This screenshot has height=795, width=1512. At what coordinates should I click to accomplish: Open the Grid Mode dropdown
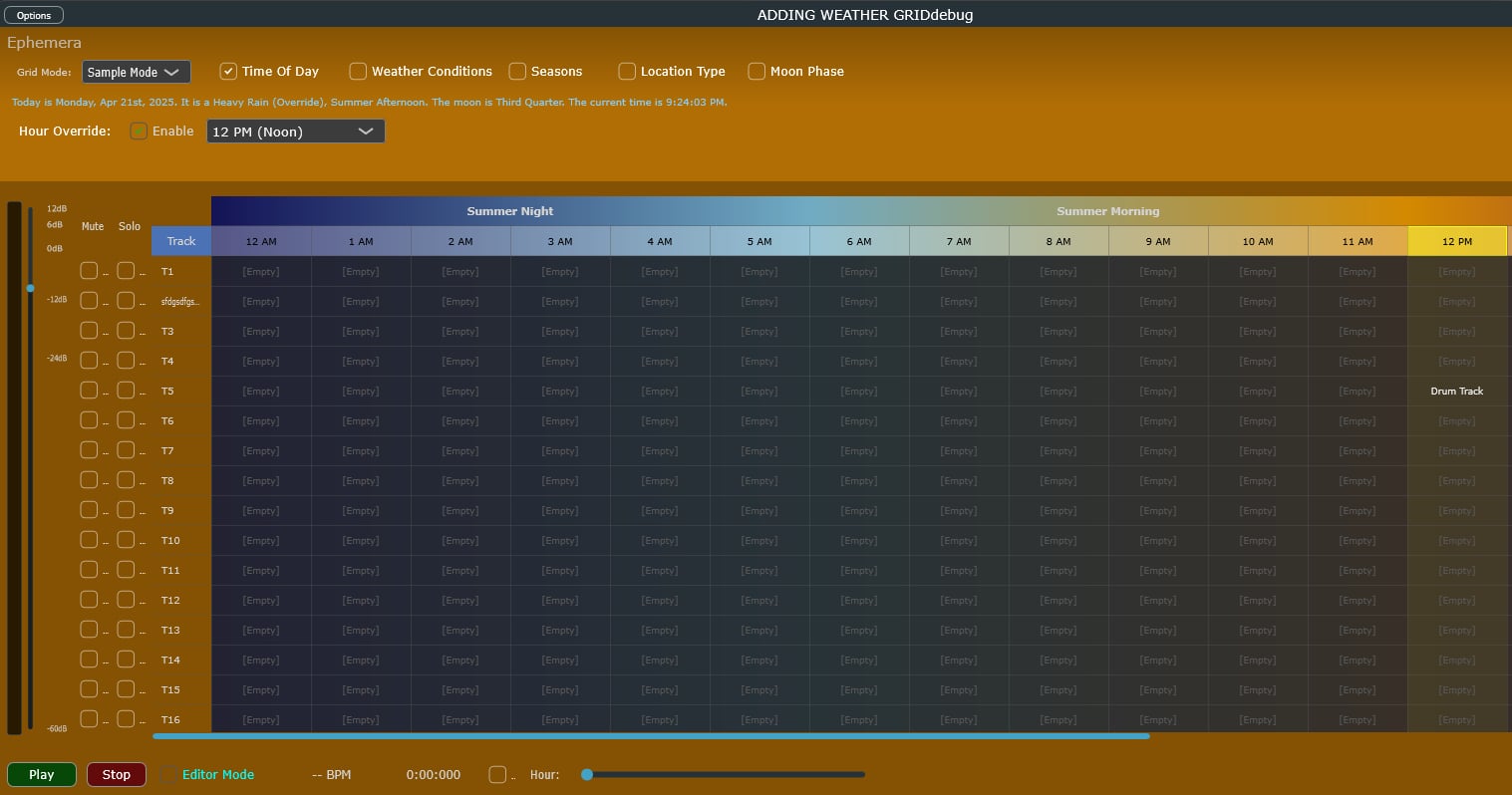tap(137, 72)
